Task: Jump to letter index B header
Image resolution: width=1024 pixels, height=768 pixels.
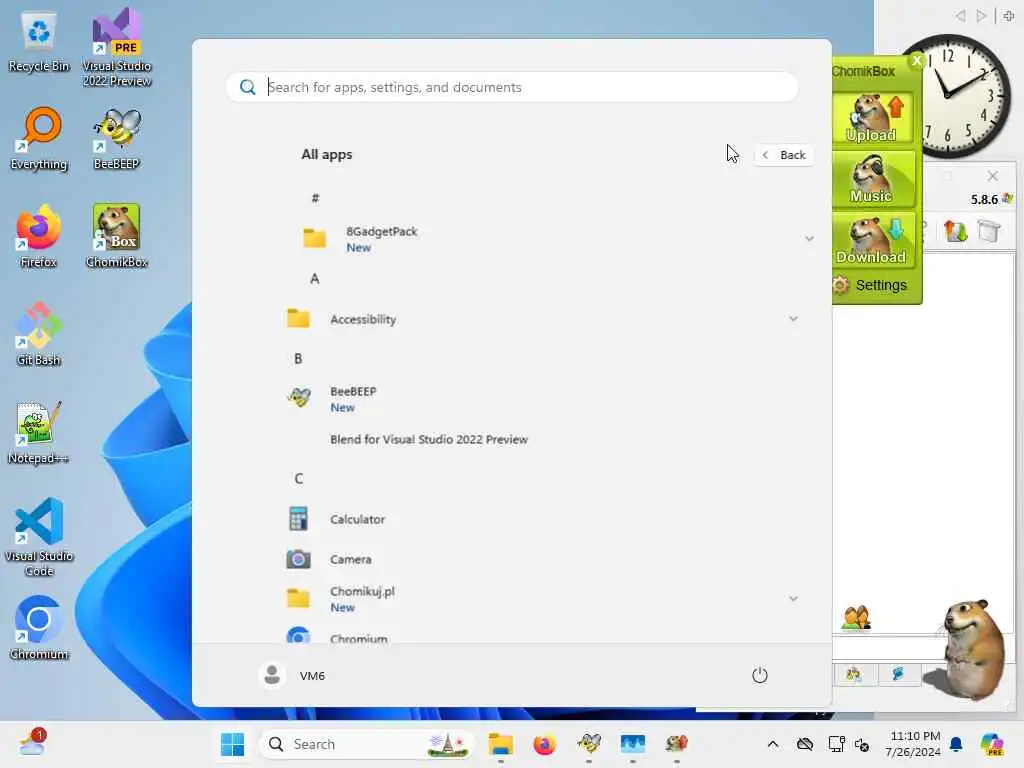Action: point(298,359)
